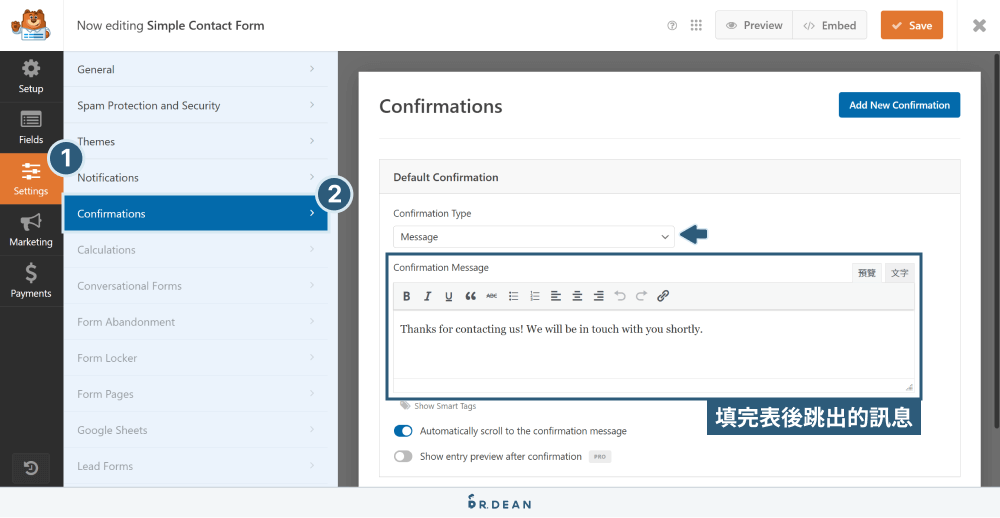
Task: Click Add New Confirmation button
Action: point(899,105)
